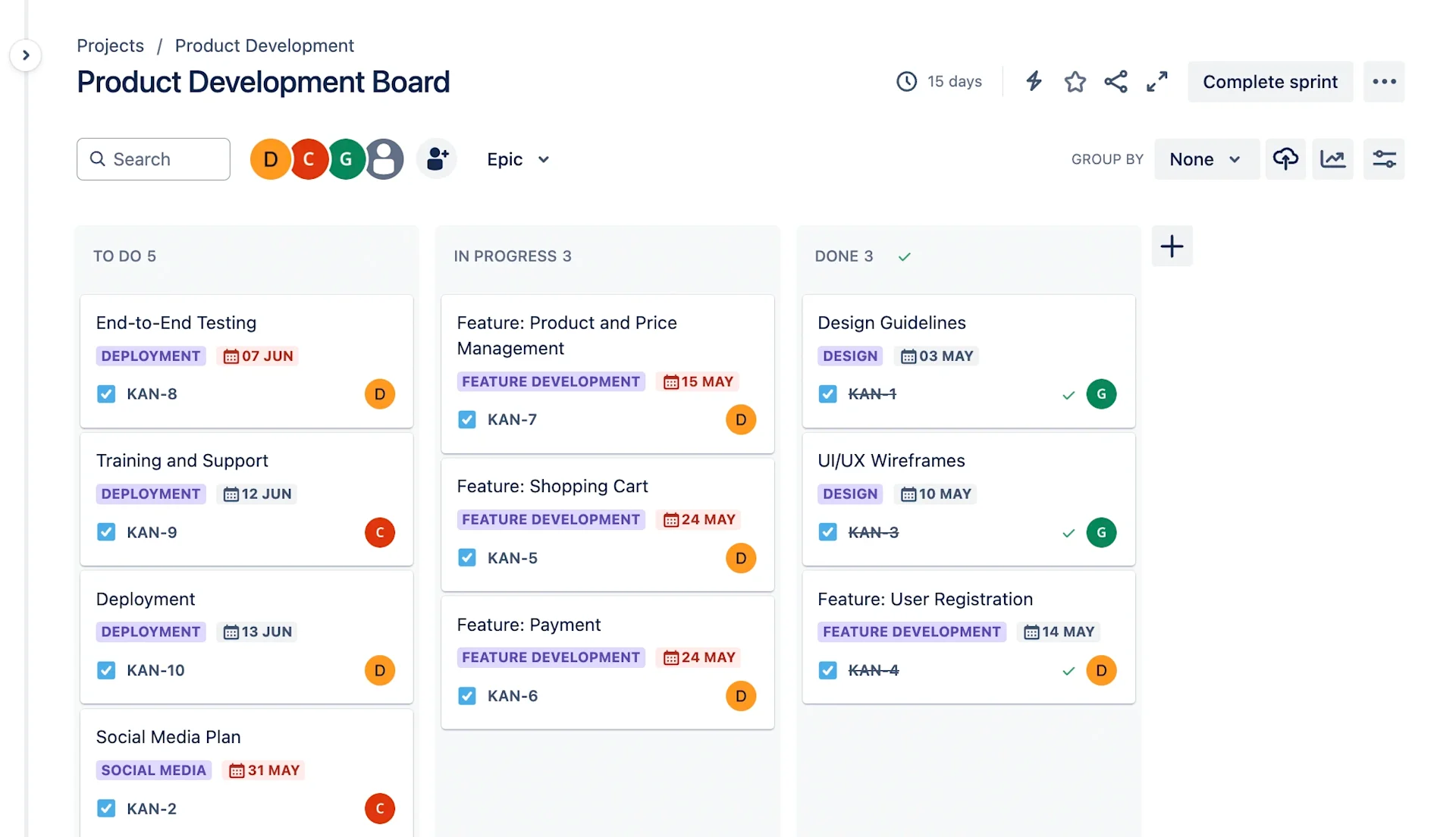Expand the sidebar with the arrow button
The height and width of the screenshot is (837, 1456).
[26, 55]
